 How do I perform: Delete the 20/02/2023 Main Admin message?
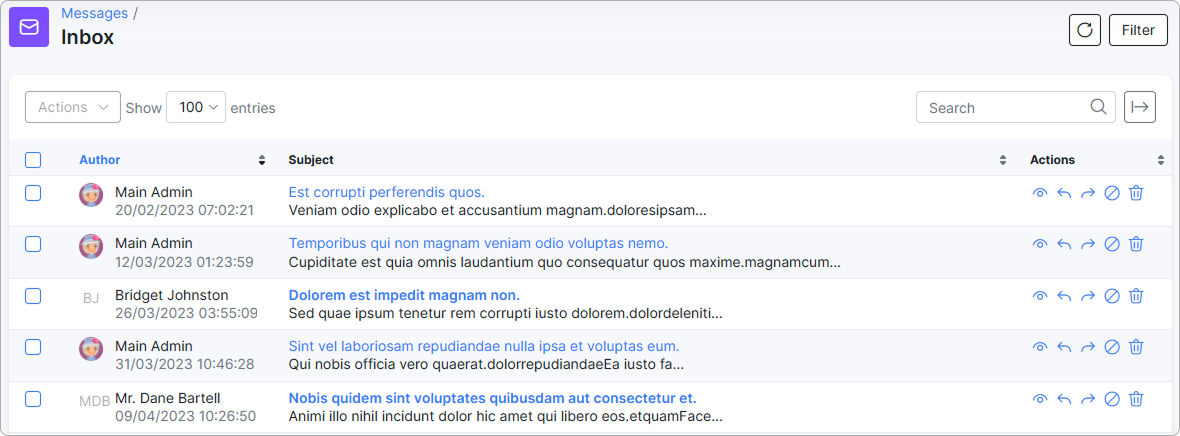point(1136,193)
